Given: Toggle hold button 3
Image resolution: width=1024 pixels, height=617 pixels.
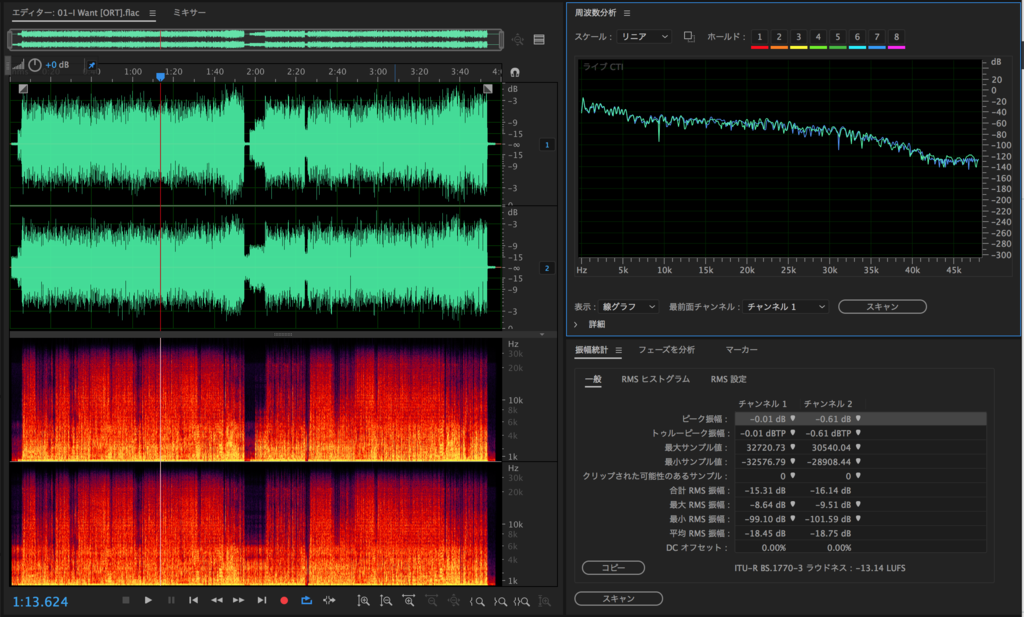Looking at the screenshot, I should (799, 37).
